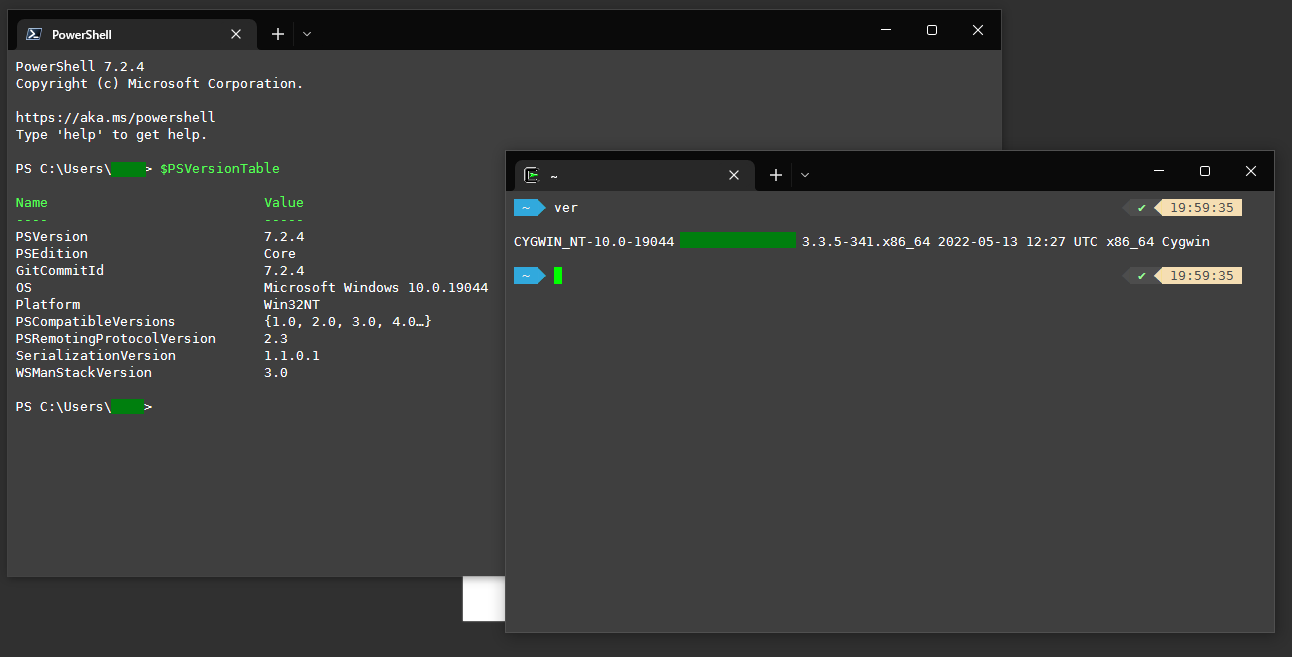Click the PSRemotingProtocolVersion row name
Image resolution: width=1292 pixels, height=657 pixels.
pos(116,338)
